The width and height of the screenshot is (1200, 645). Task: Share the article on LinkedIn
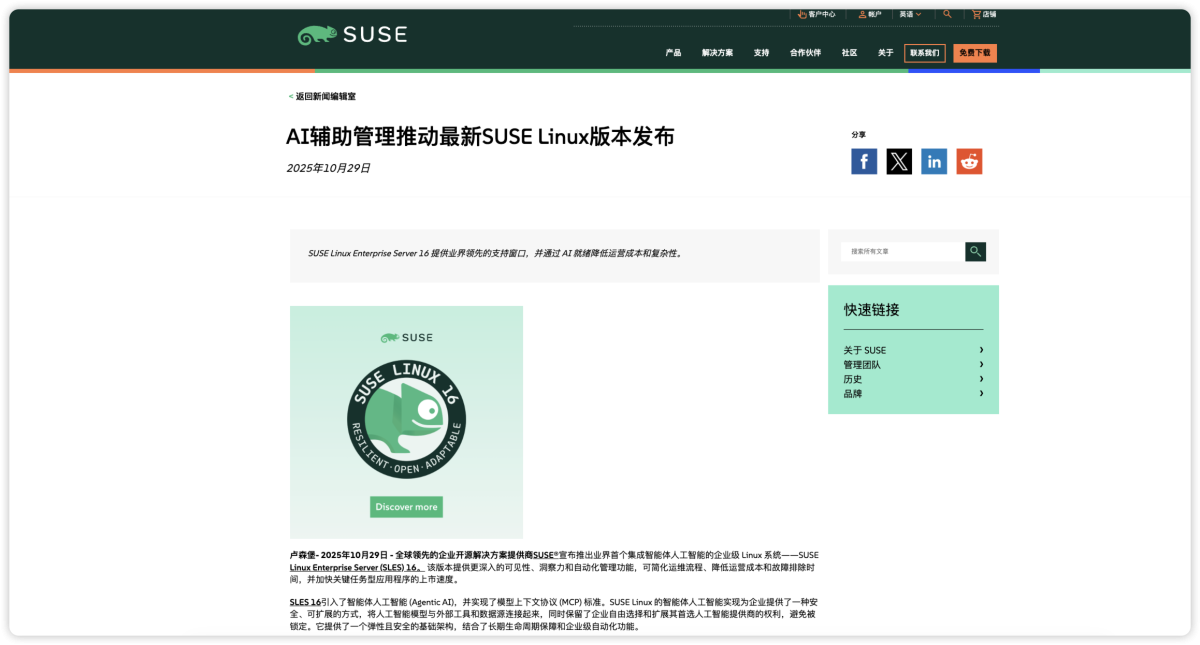point(934,161)
